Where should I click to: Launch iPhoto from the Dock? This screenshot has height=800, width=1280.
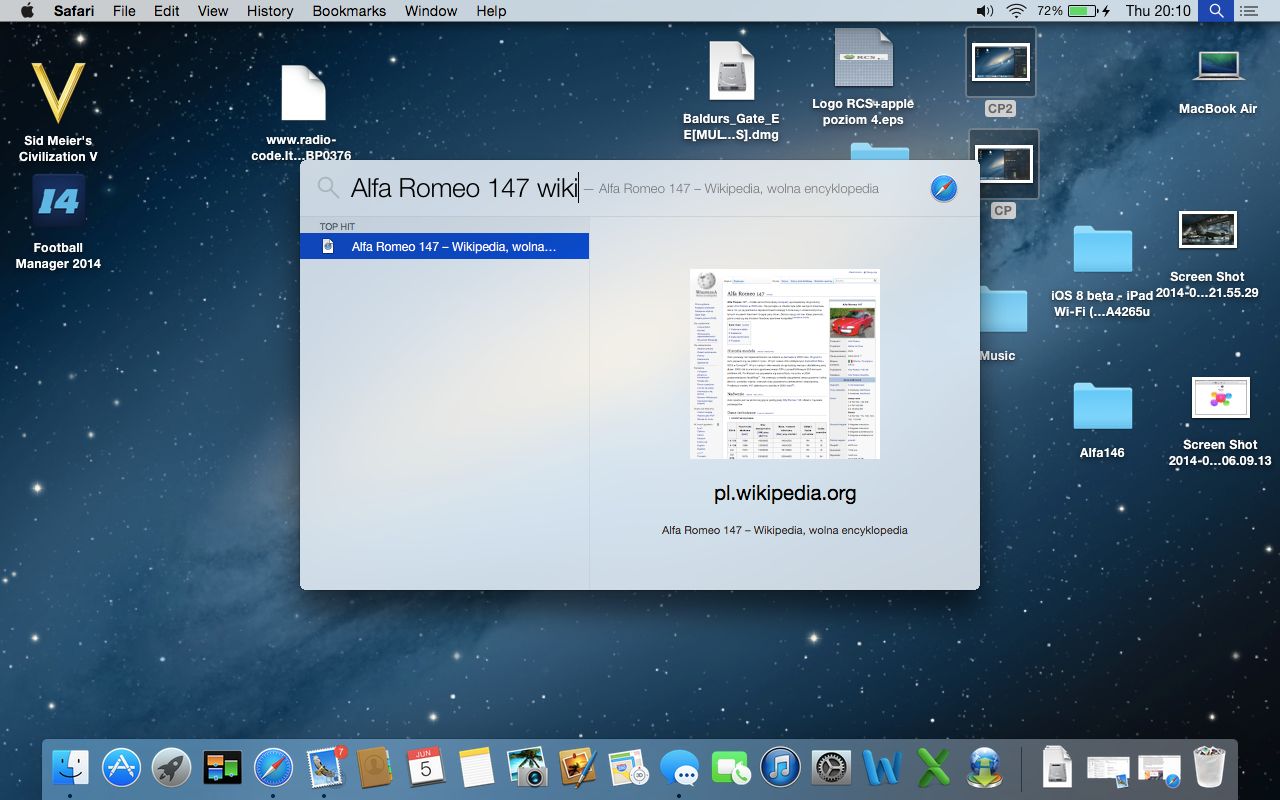pos(527,768)
